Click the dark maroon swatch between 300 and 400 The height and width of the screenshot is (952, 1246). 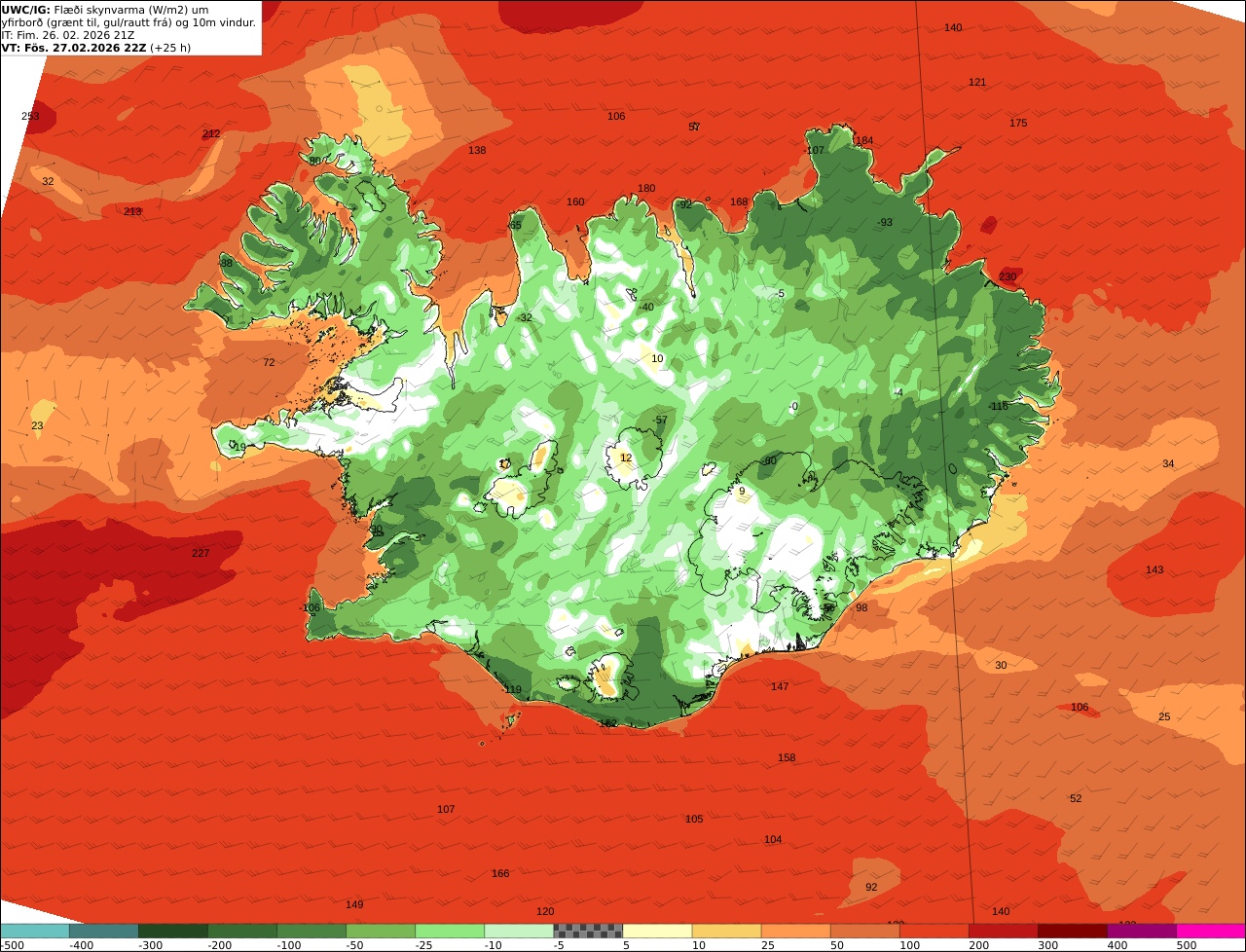(1073, 931)
